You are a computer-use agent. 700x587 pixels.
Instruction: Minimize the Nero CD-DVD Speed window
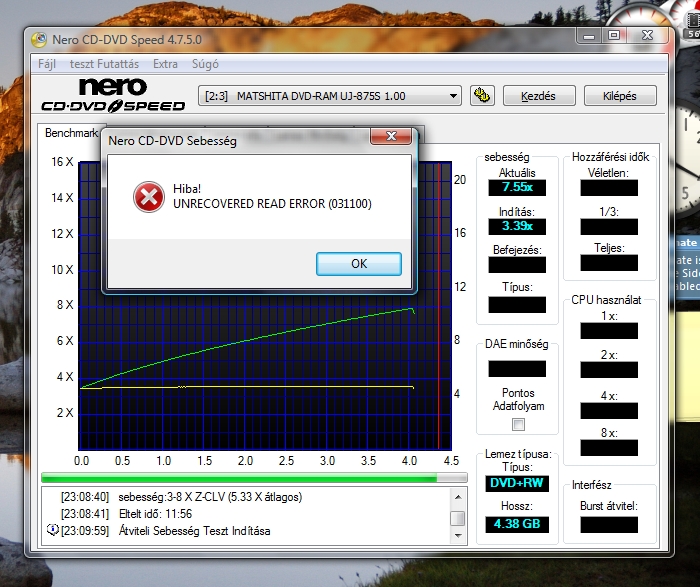pyautogui.click(x=589, y=36)
